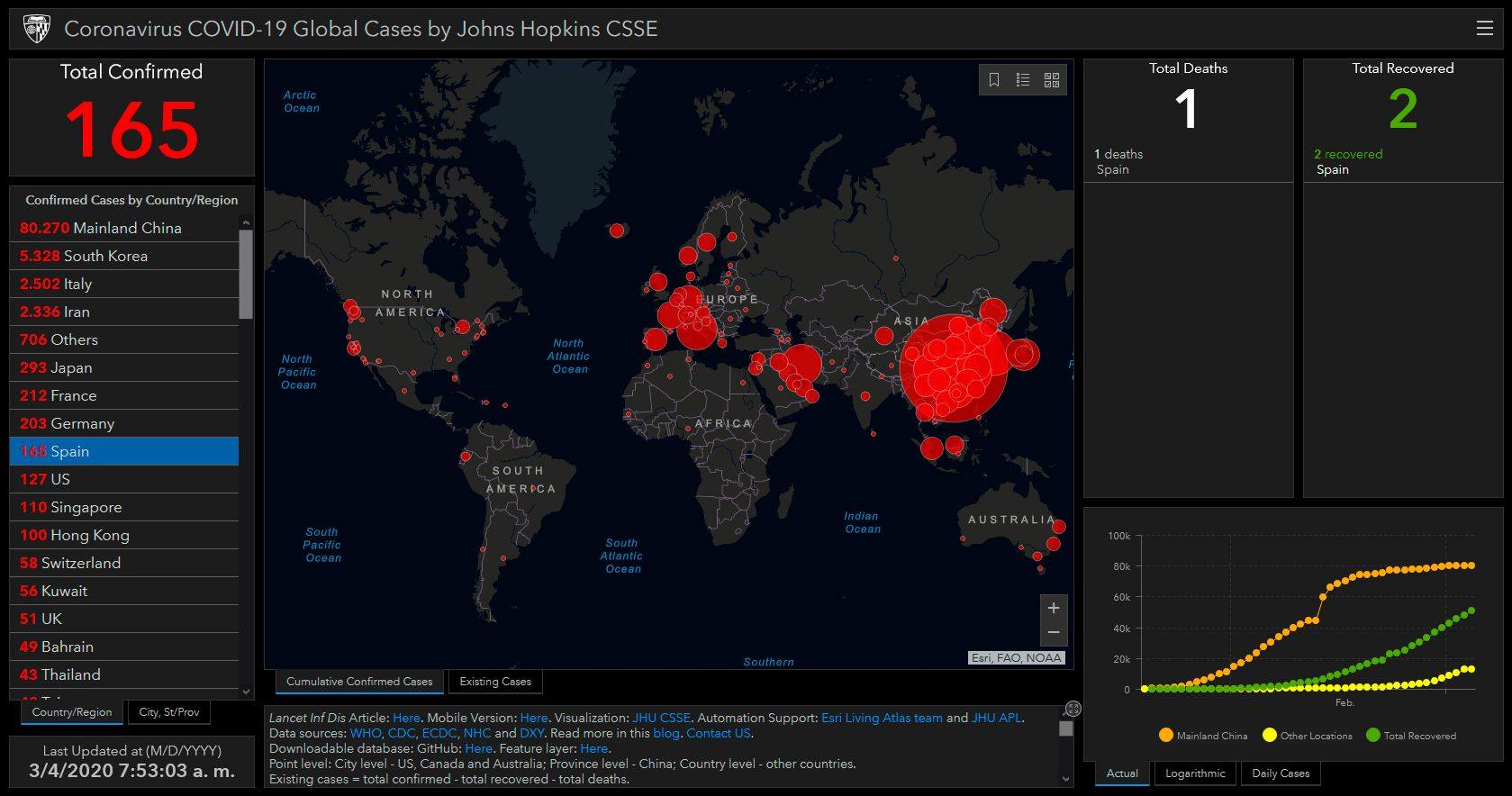
Task: Select the 127 US row
Action: 124,479
